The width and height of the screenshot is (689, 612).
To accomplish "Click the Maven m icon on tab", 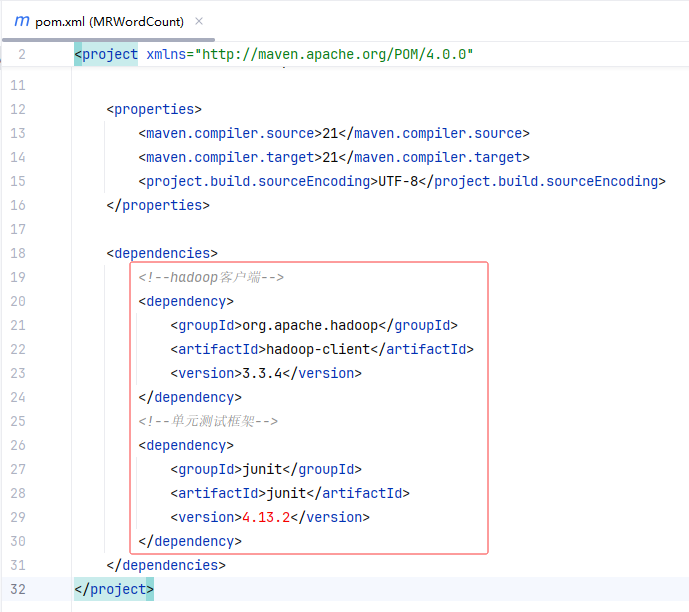I will pos(22,21).
